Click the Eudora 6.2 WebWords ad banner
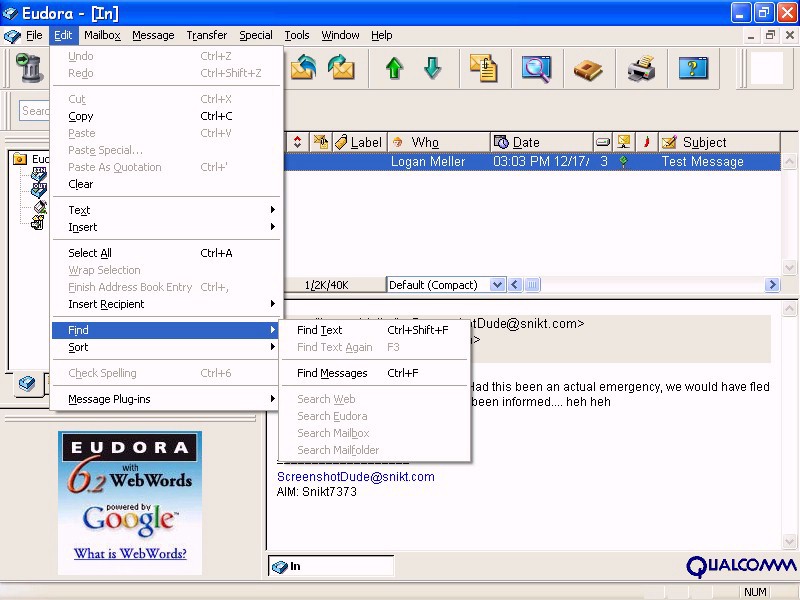The image size is (800, 600). [x=130, y=503]
